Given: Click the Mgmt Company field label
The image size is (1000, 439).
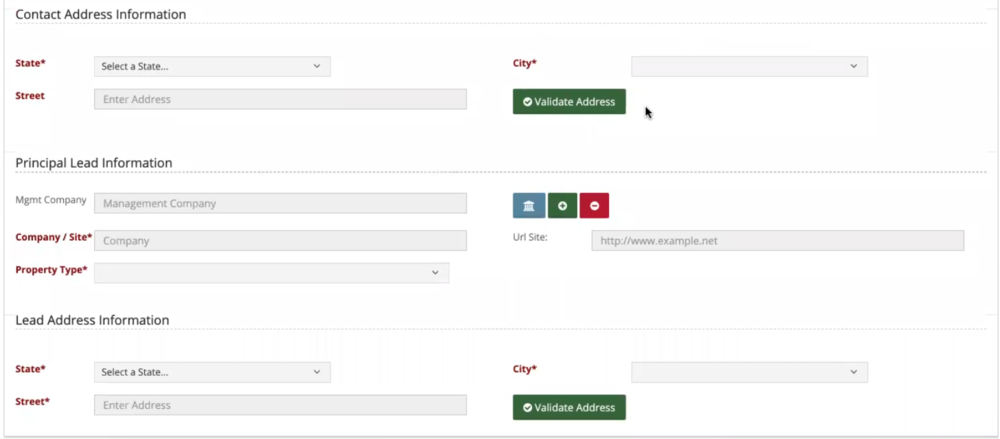Looking at the screenshot, I should 51,200.
